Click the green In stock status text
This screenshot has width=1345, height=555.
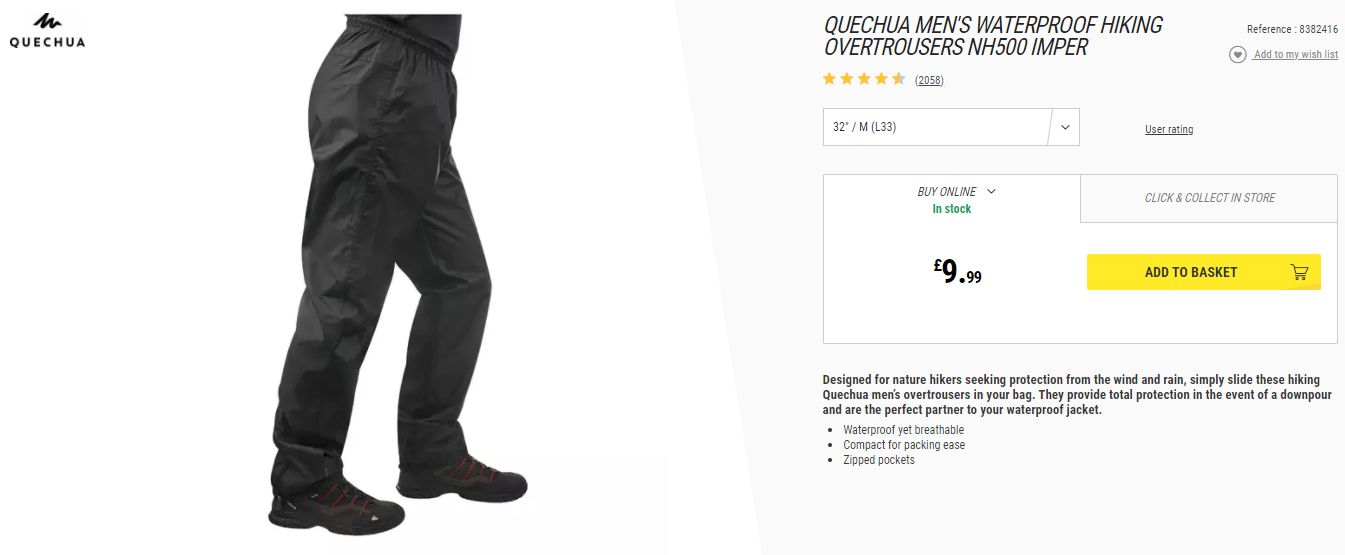pos(952,209)
